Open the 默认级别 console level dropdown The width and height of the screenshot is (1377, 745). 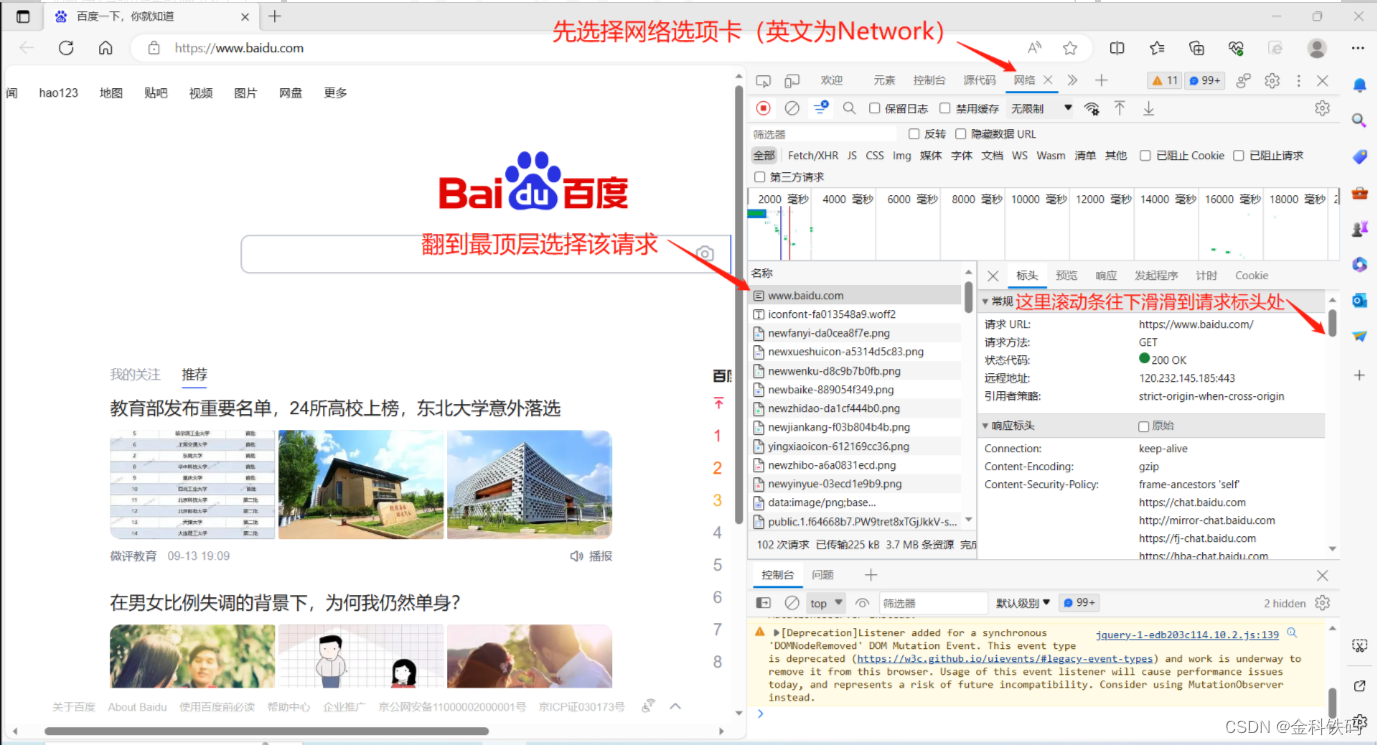click(x=1021, y=602)
